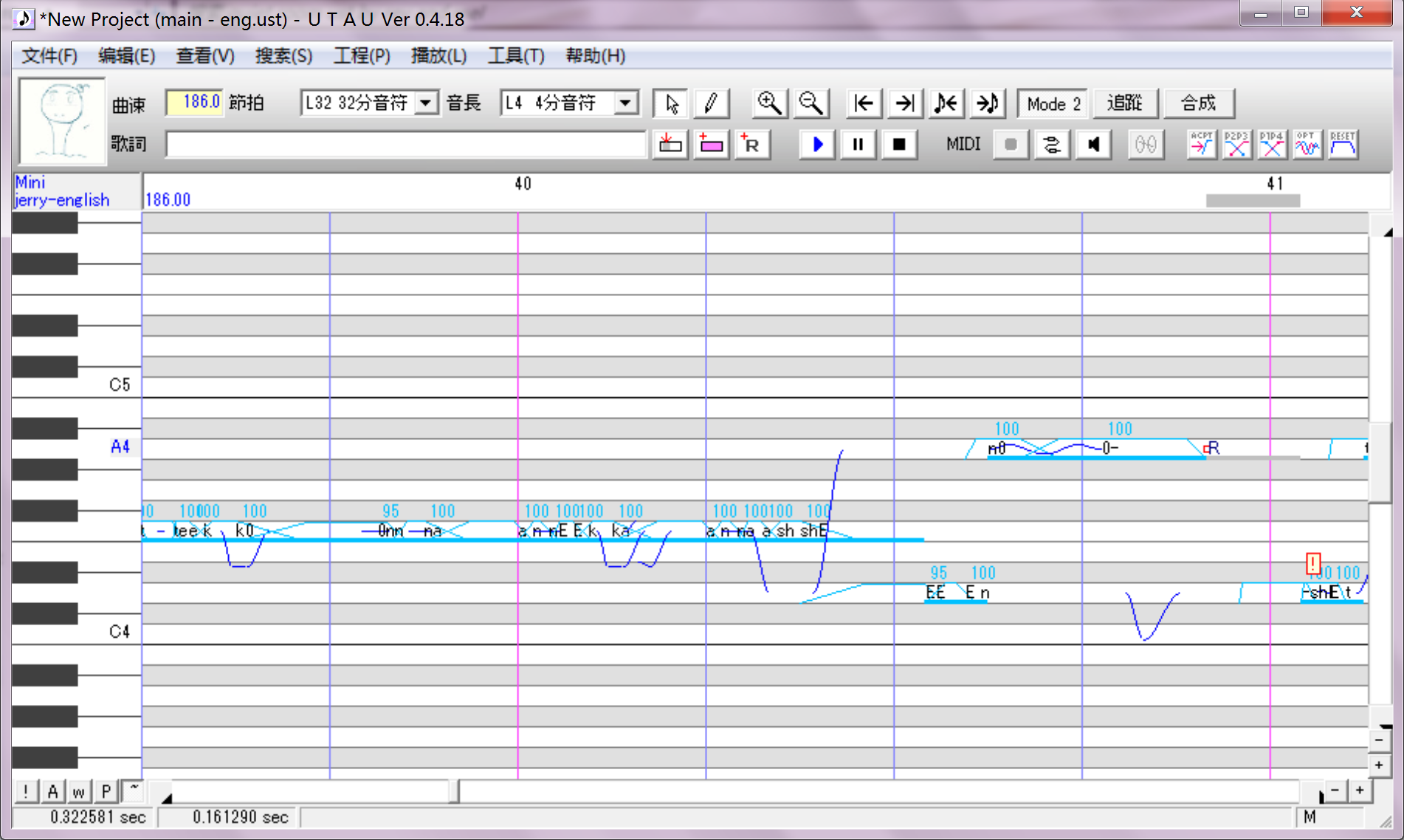The height and width of the screenshot is (840, 1404).
Task: Apply the OPT vibrato preset
Action: coord(1307,145)
